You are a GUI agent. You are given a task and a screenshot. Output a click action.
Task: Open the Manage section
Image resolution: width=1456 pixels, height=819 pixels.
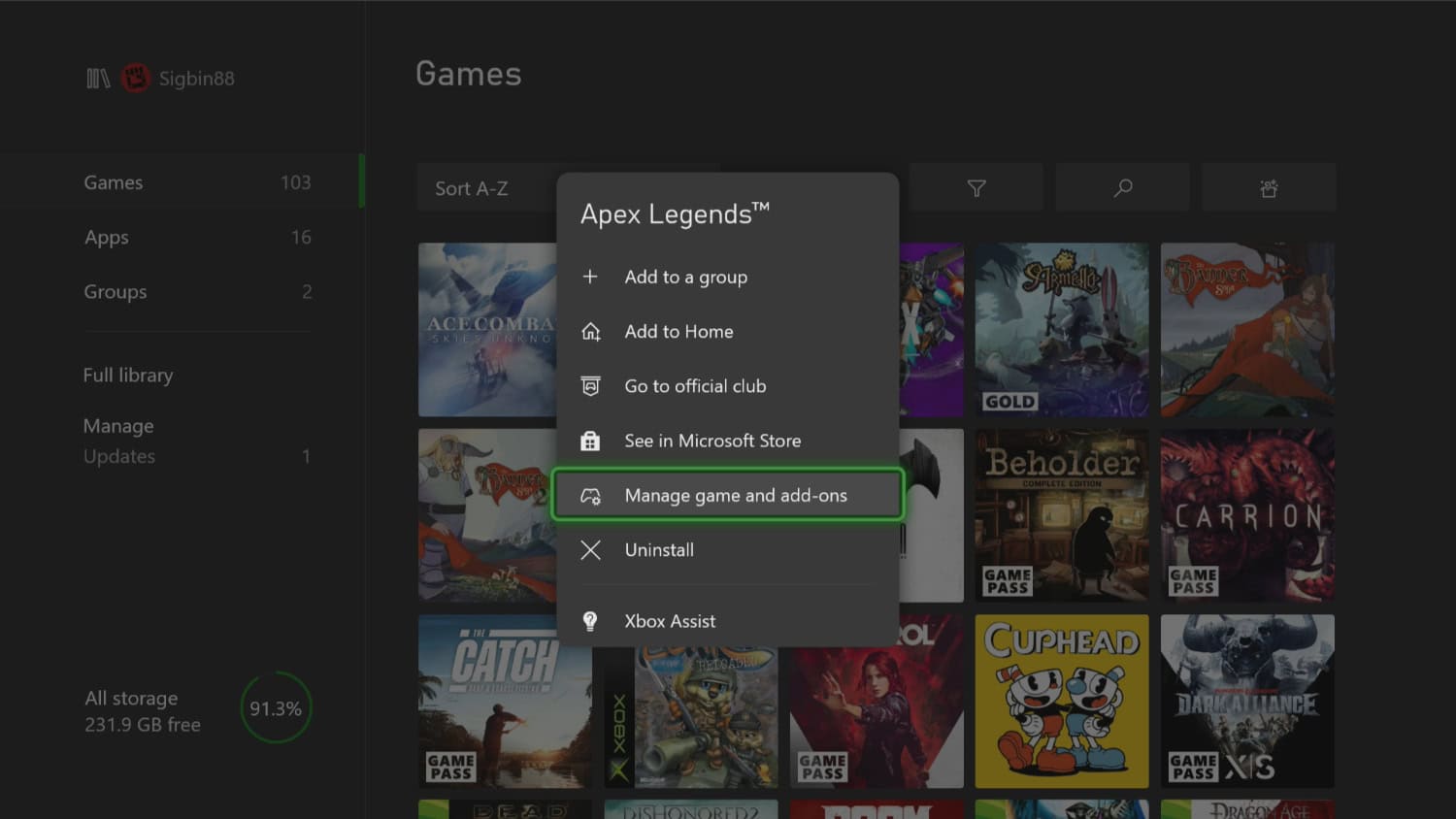click(118, 426)
